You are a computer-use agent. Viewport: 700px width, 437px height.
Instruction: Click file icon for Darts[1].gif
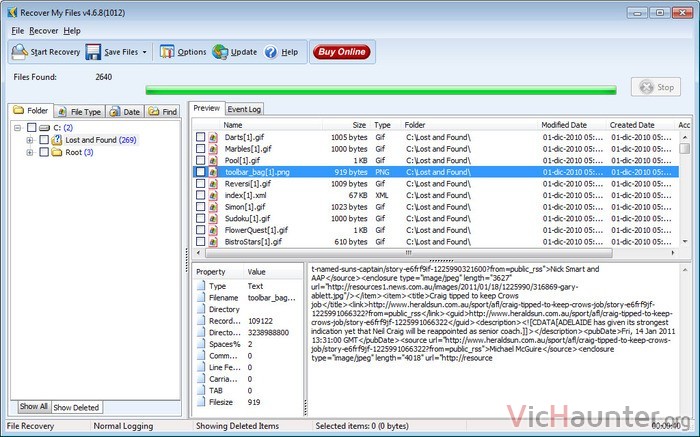point(213,137)
